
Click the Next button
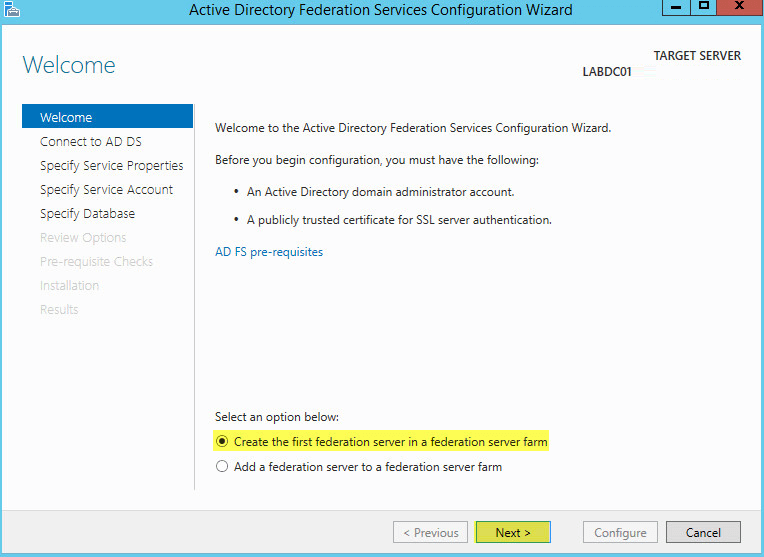coord(513,532)
